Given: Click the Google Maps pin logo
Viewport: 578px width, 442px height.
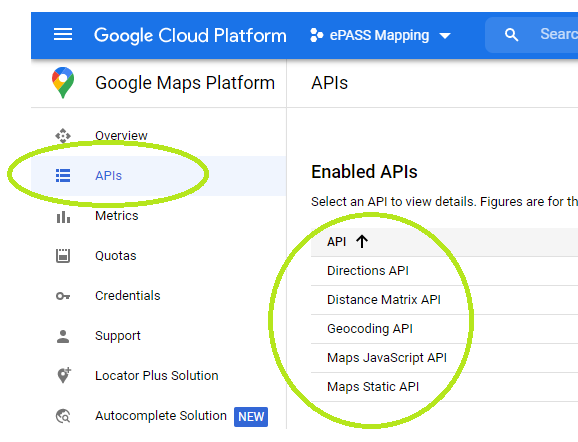Looking at the screenshot, I should click(63, 83).
